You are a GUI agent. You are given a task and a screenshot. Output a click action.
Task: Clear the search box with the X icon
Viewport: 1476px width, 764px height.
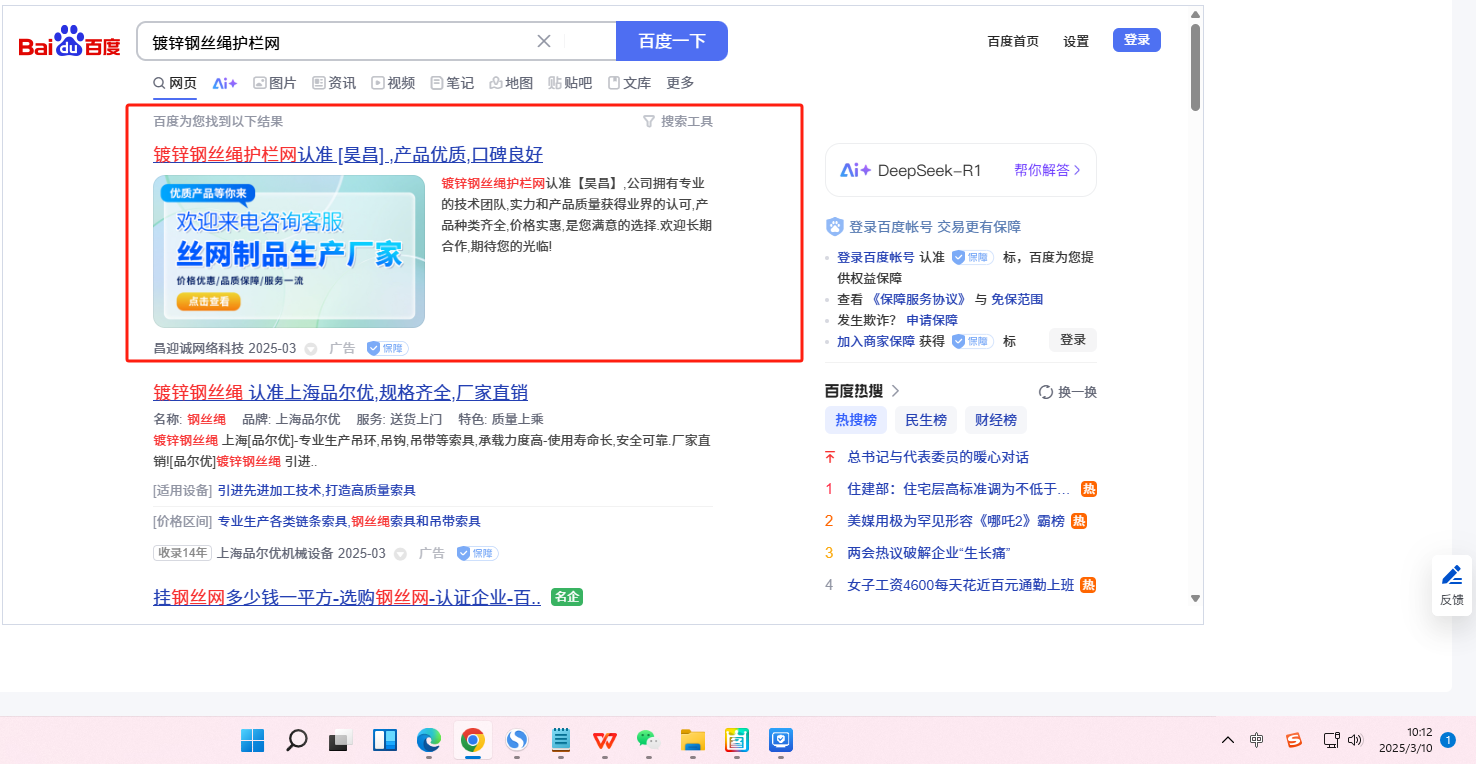pos(544,41)
